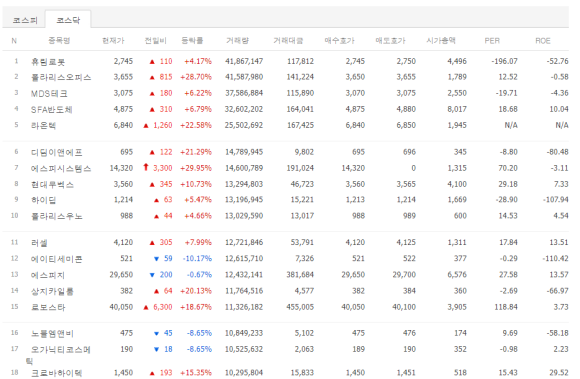Open the 로보스타 stock link
580x379 pixels.
[48, 307]
